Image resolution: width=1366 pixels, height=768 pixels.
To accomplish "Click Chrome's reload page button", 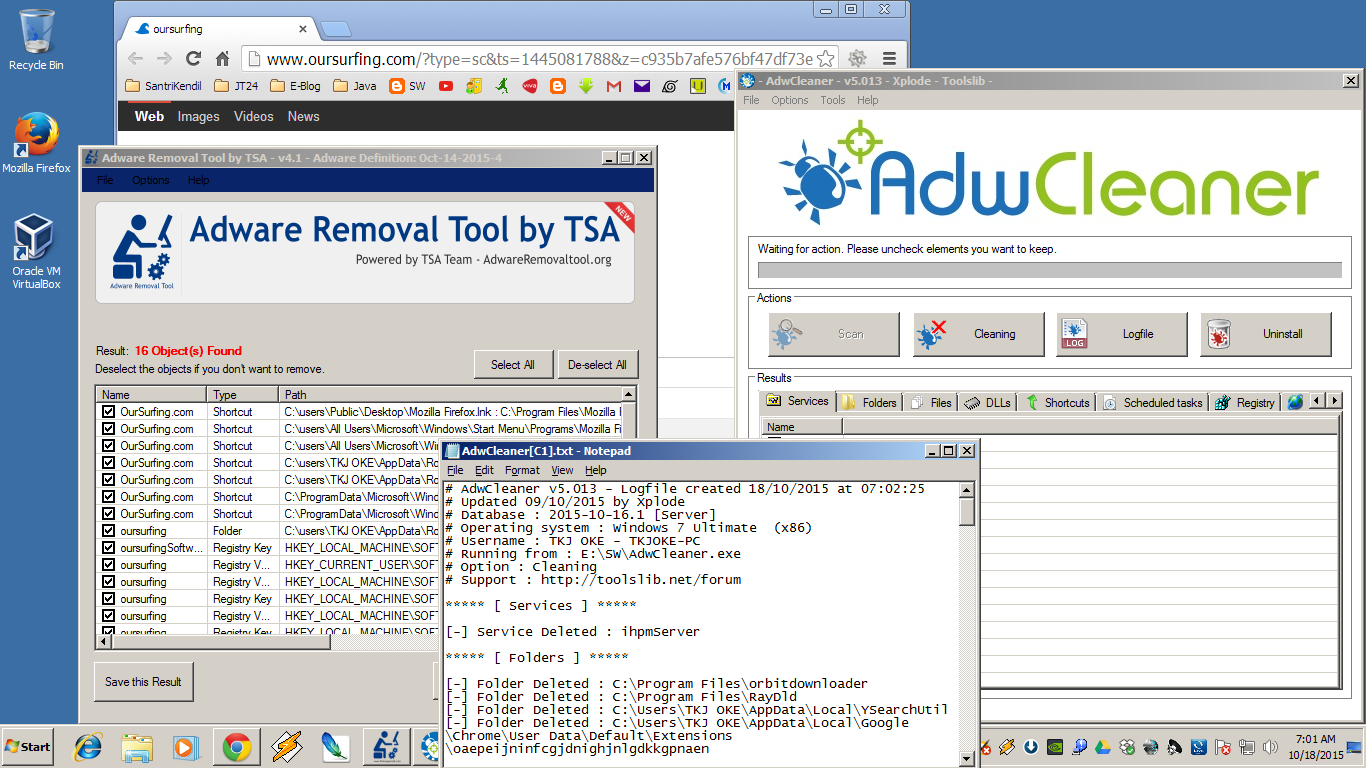I will (194, 59).
